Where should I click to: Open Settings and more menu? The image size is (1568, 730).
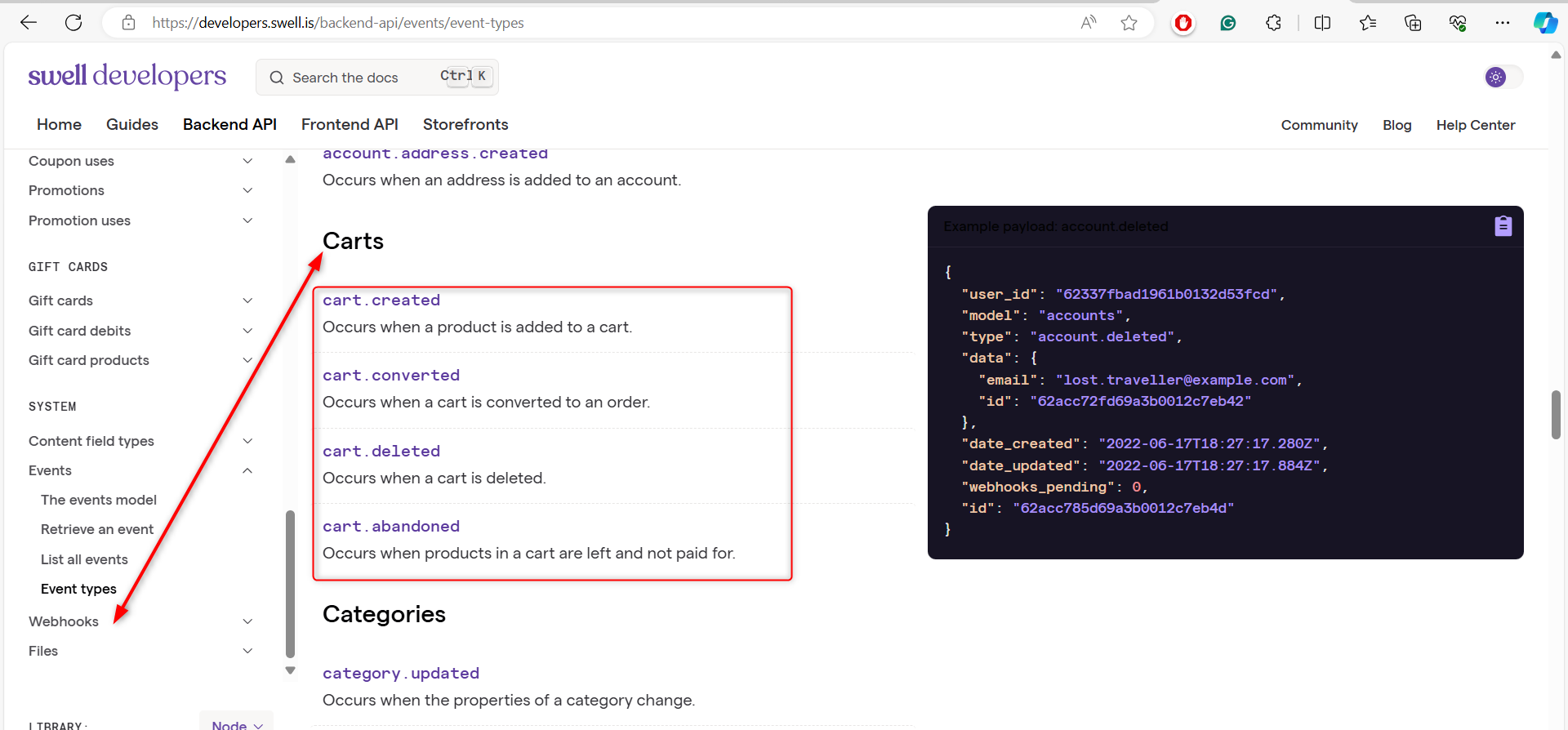tap(1503, 23)
